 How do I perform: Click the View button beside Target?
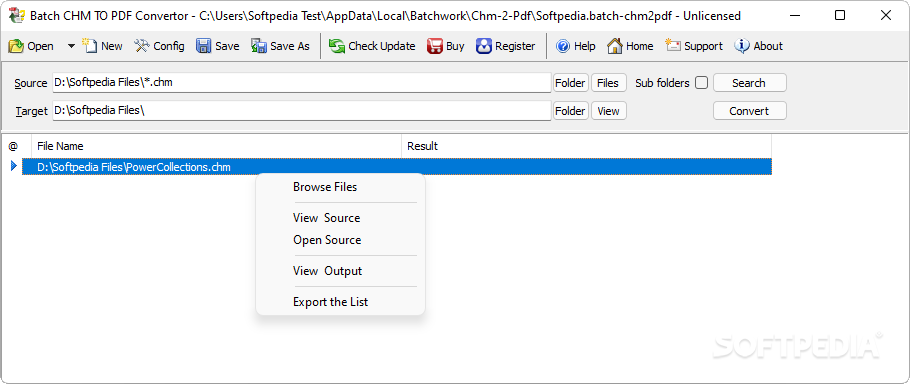608,111
